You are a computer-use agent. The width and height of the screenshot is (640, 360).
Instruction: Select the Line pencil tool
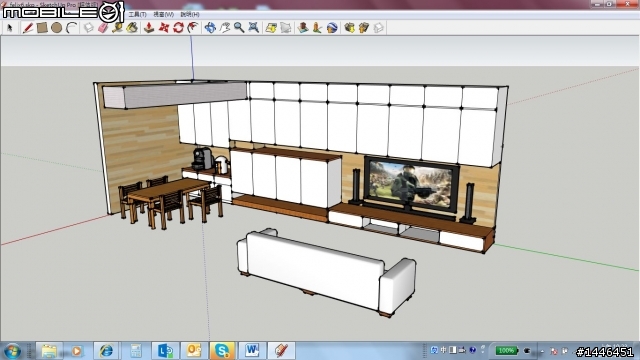pos(27,28)
